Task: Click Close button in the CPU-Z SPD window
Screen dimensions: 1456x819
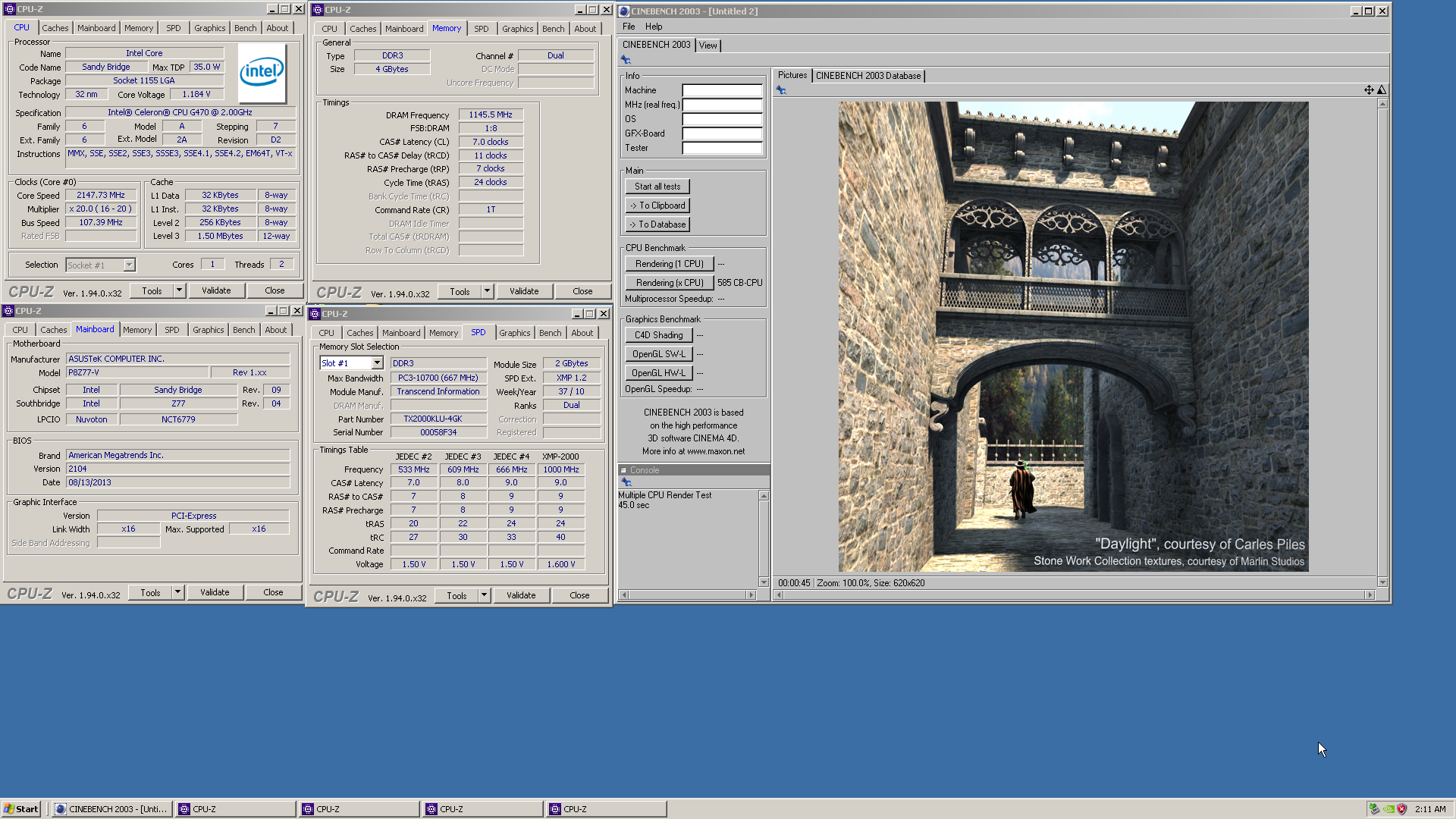Action: pyautogui.click(x=579, y=595)
